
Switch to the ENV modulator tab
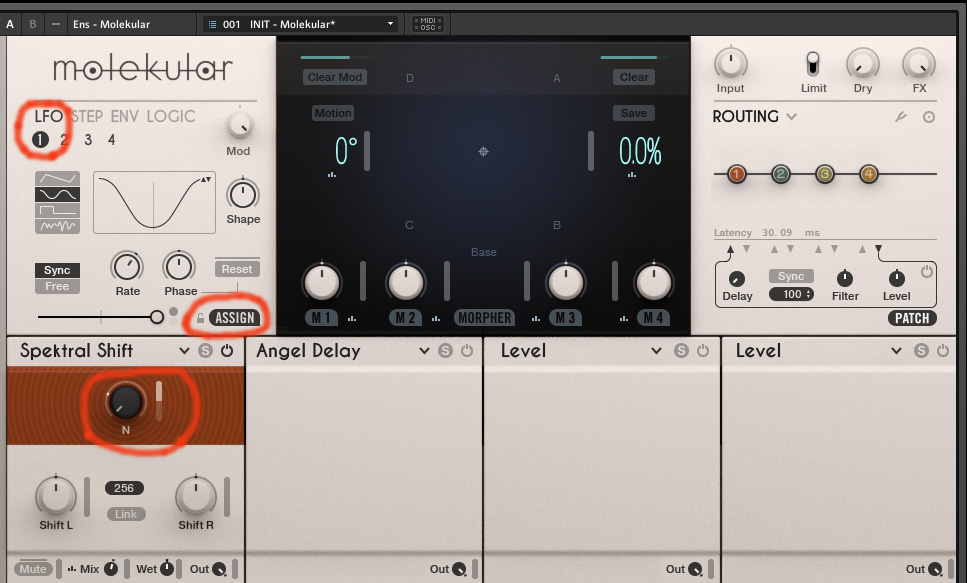click(x=125, y=116)
